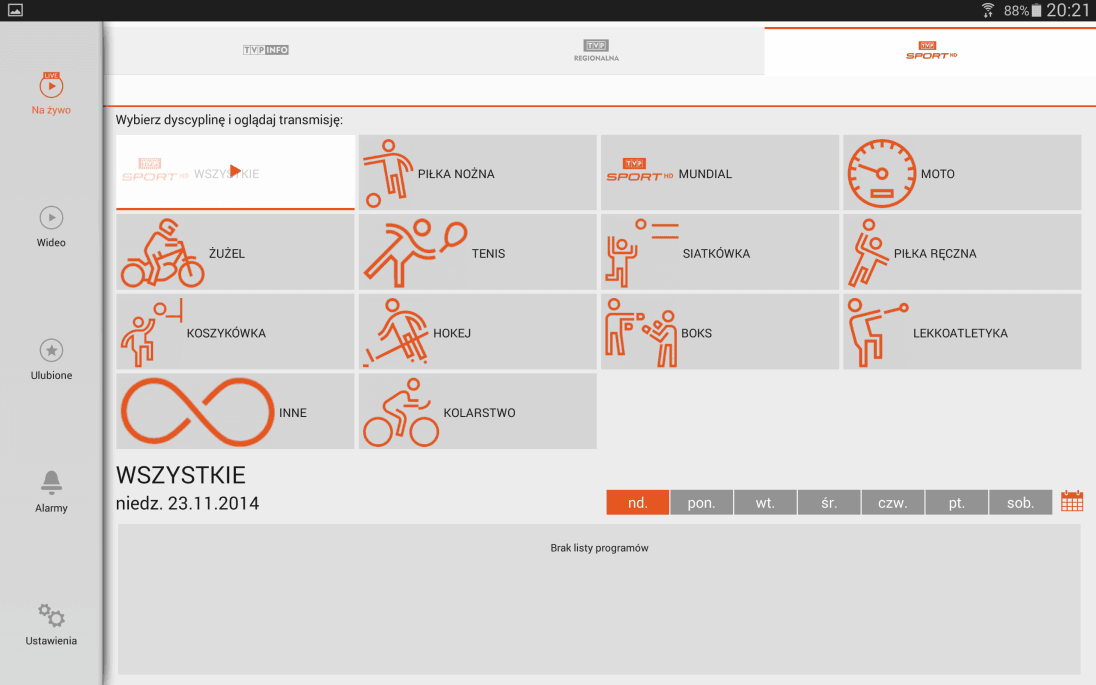The image size is (1096, 685).
Task: Select the pon. day button
Action: 701,503
